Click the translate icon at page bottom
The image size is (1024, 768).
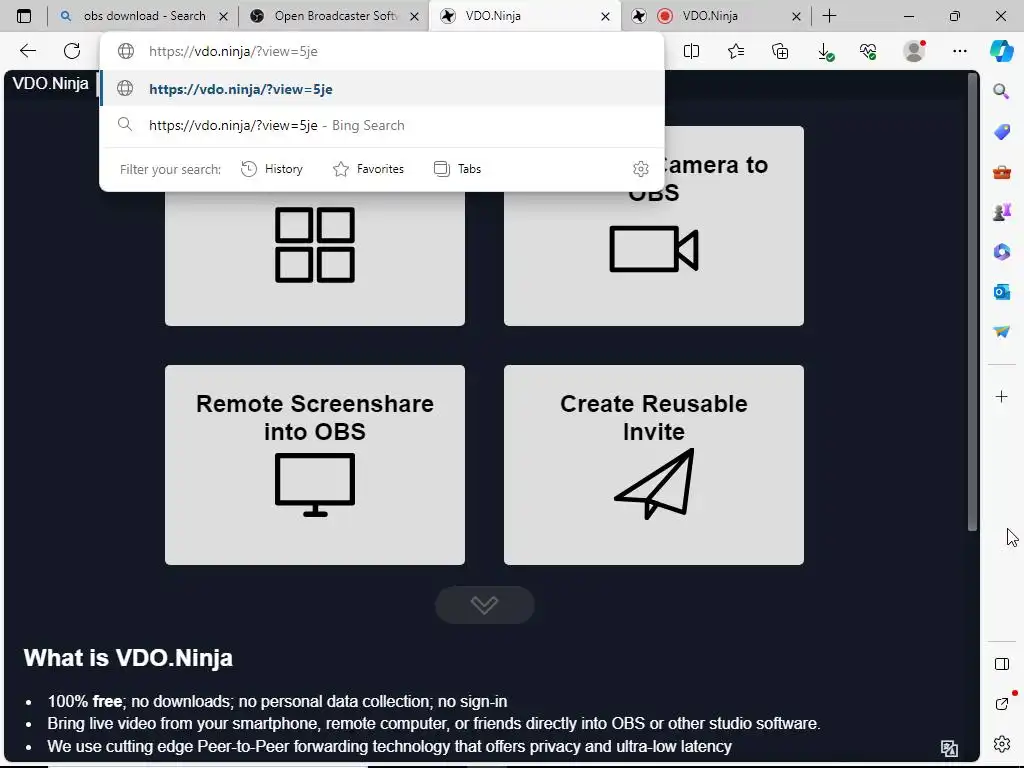(x=950, y=748)
